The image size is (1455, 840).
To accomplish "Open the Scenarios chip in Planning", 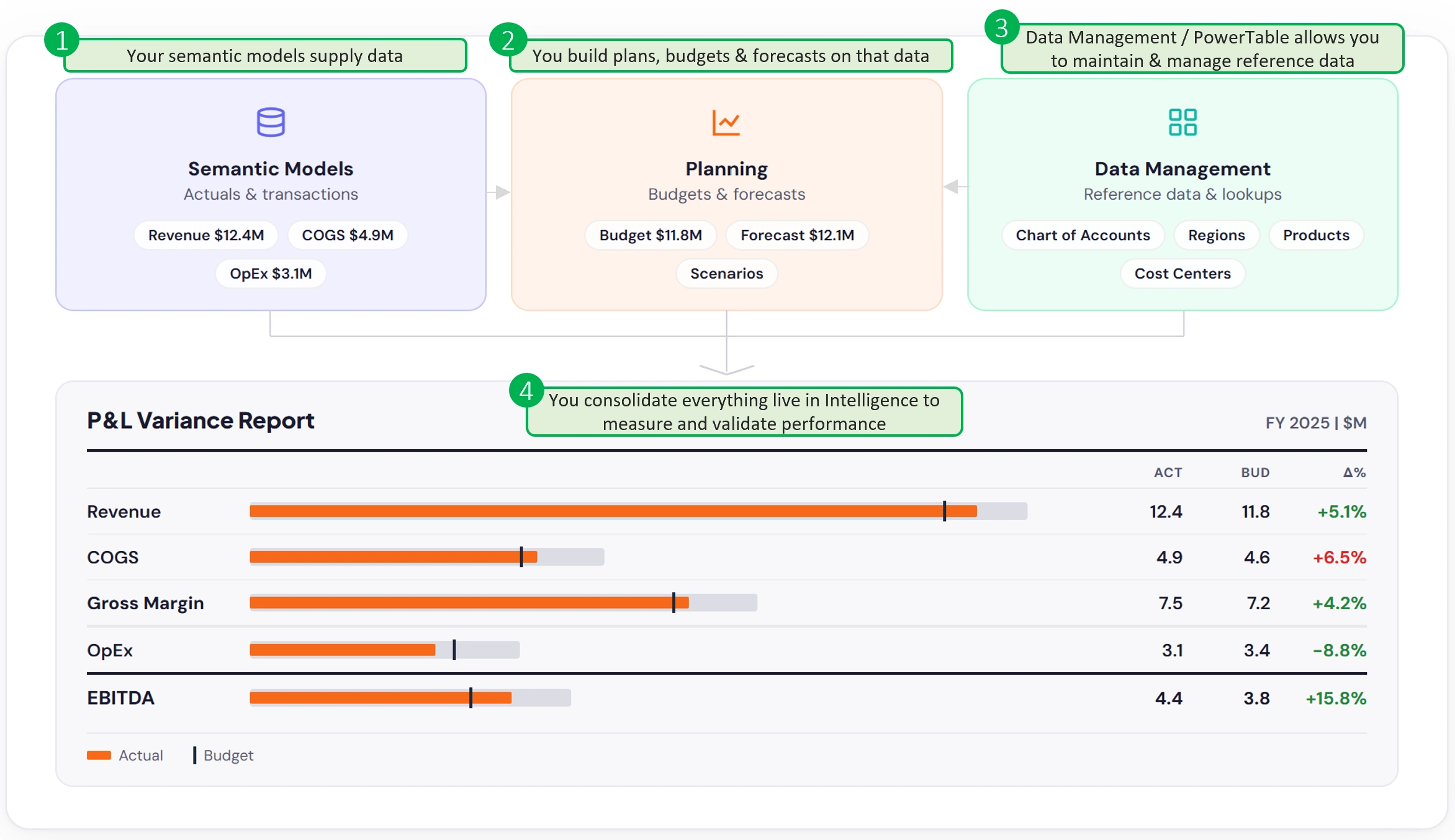I will click(726, 274).
